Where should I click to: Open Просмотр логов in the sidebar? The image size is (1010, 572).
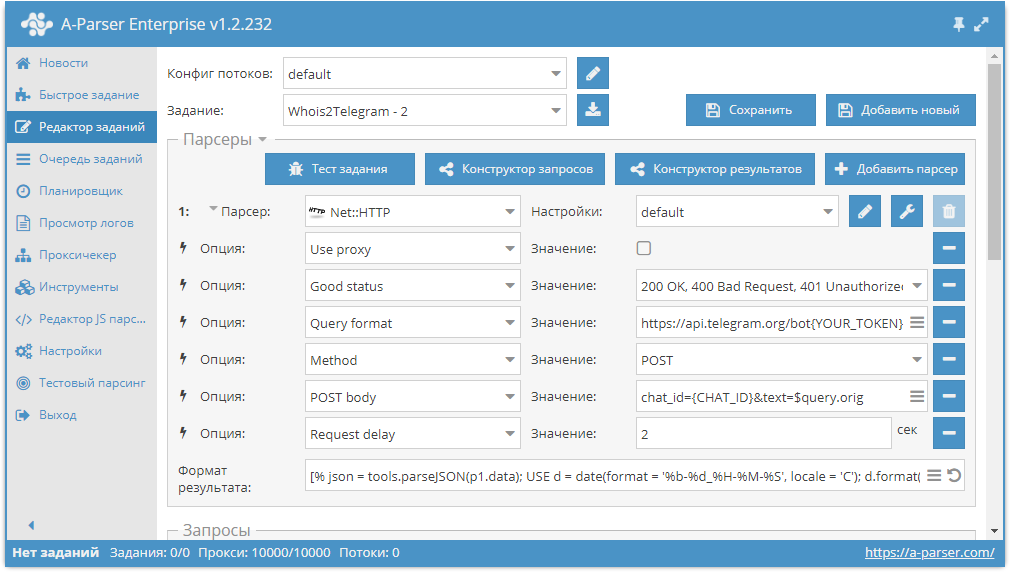(81, 223)
